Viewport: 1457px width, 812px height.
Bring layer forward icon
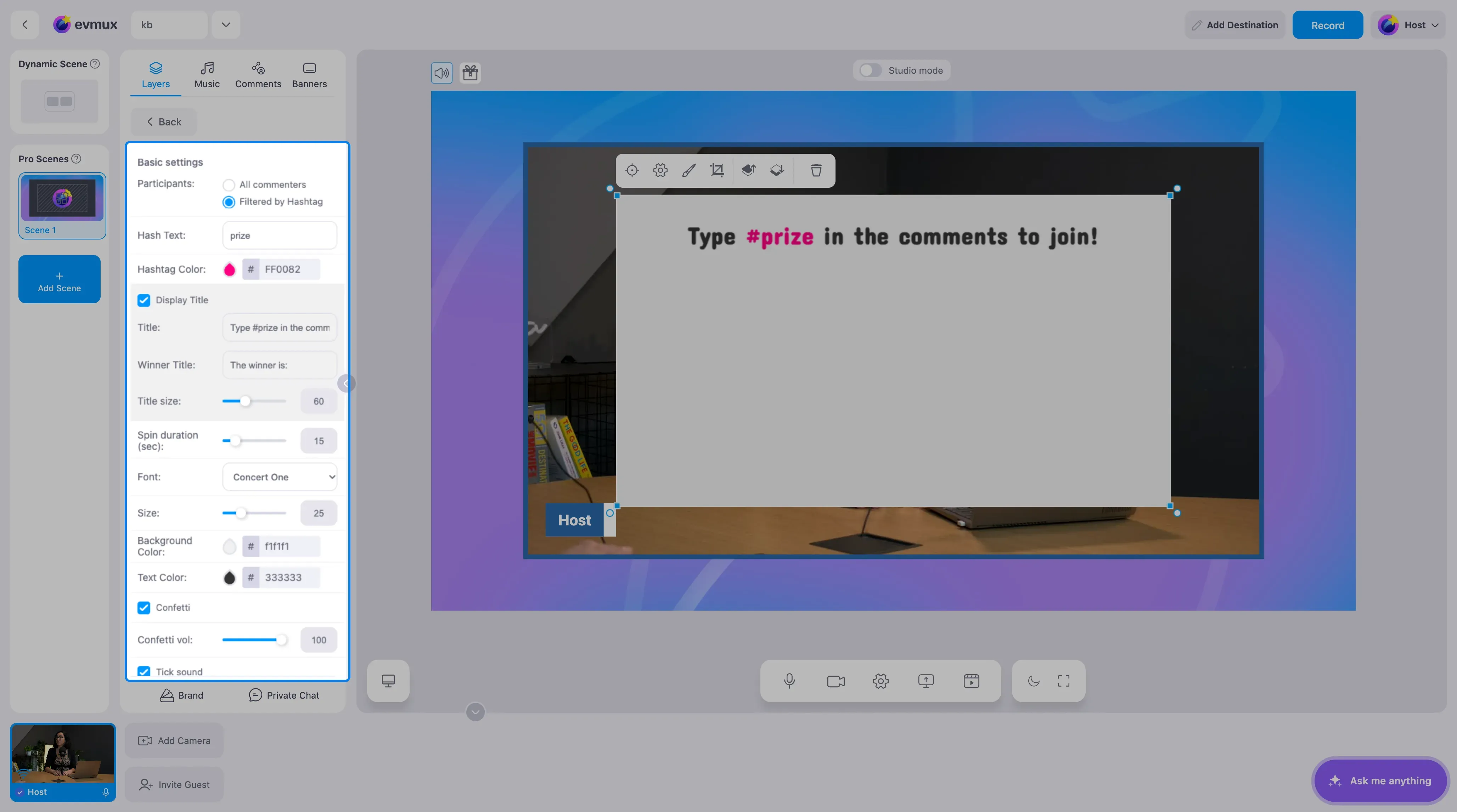point(749,170)
